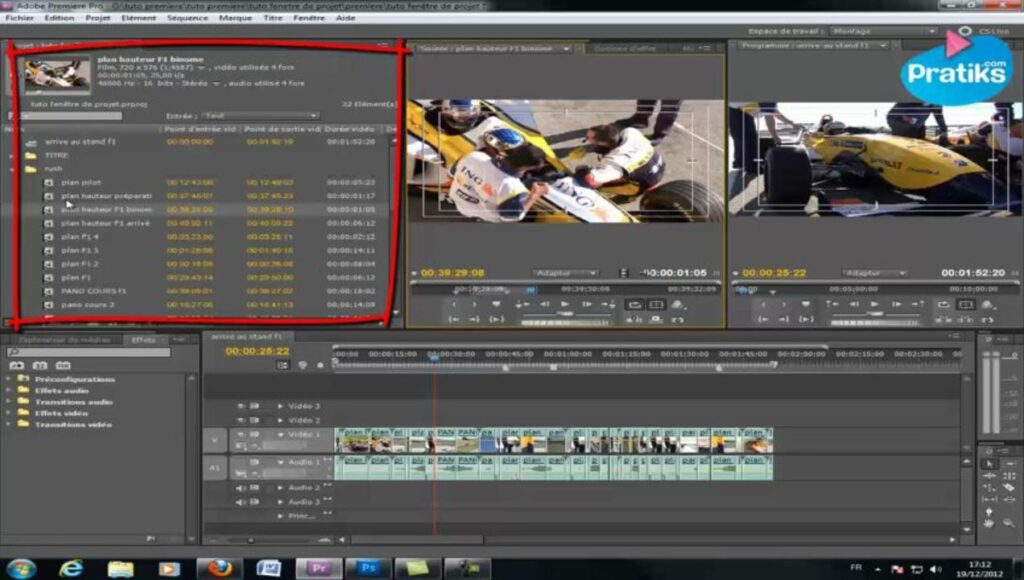
Task: Click first accelerated-effects filter icon in Effects panel
Action: 17,366
